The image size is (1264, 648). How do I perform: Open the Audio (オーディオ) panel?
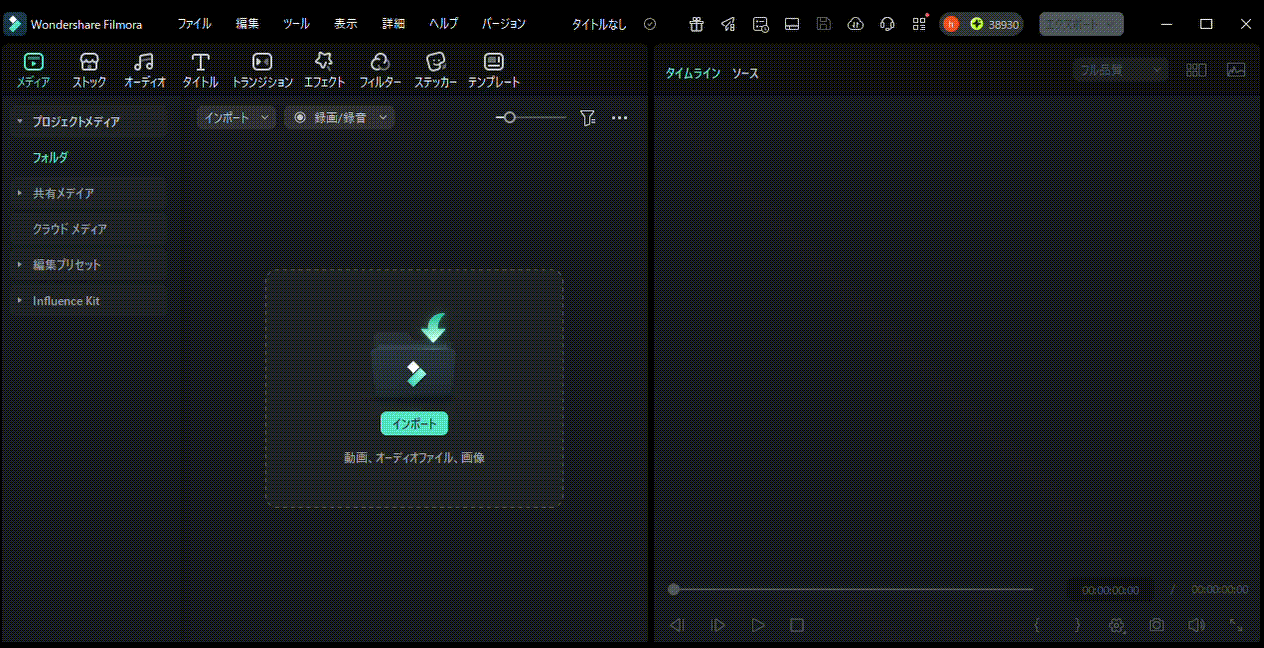(145, 70)
